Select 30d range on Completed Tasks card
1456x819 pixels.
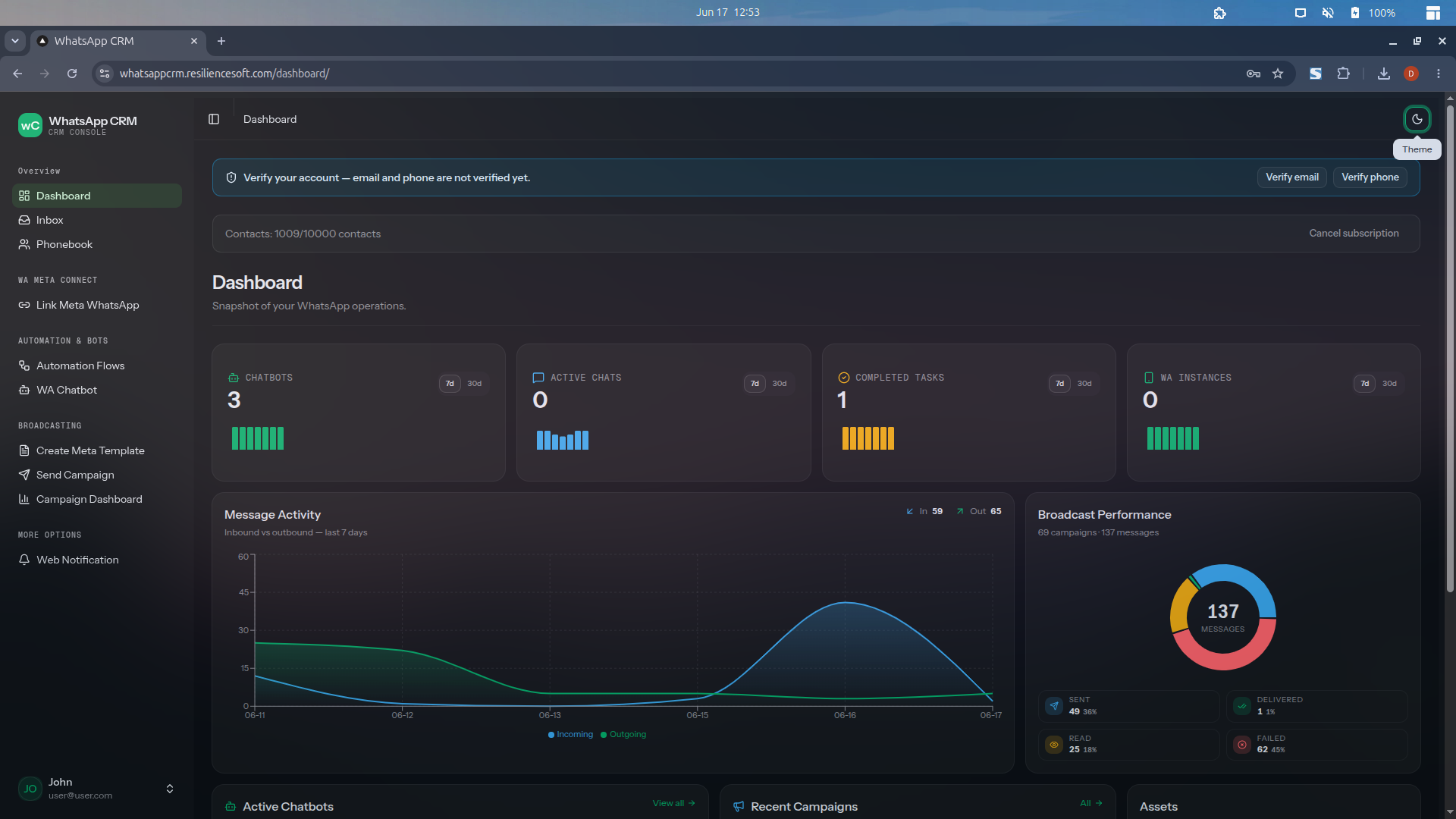point(1084,384)
